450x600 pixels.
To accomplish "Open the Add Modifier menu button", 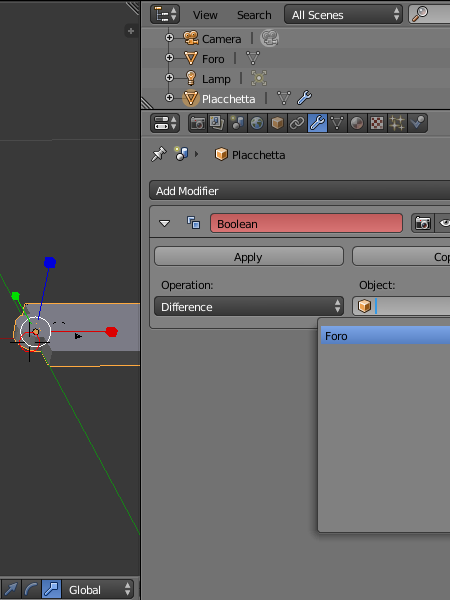I will pos(300,191).
